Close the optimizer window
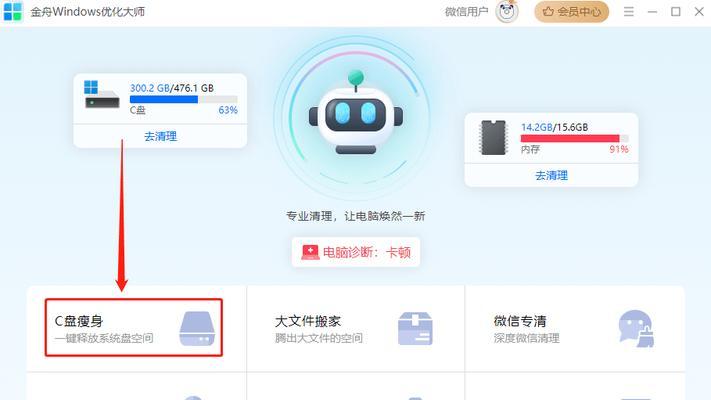This screenshot has width=711, height=400. point(699,11)
